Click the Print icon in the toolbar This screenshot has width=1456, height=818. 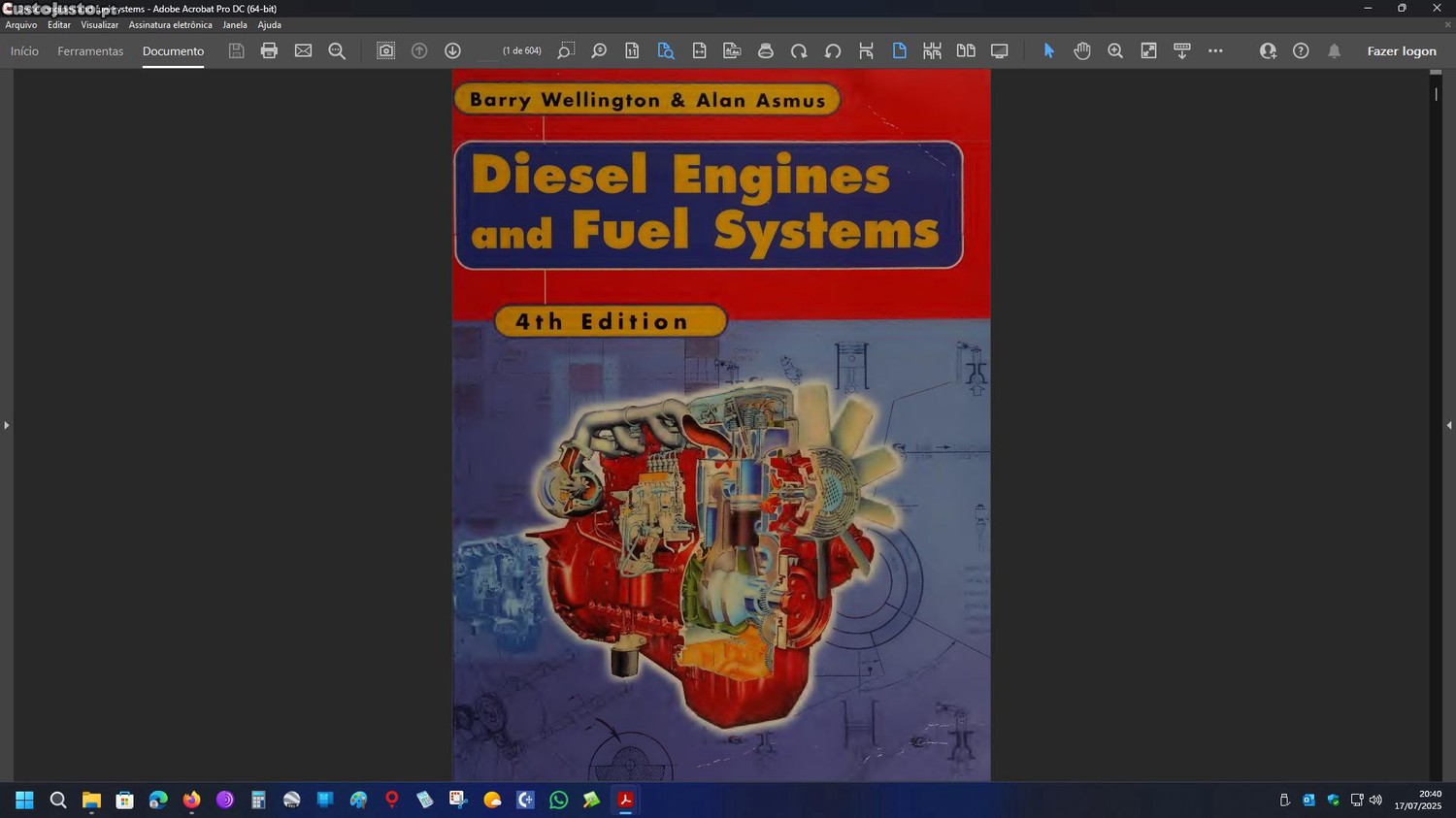pos(269,50)
